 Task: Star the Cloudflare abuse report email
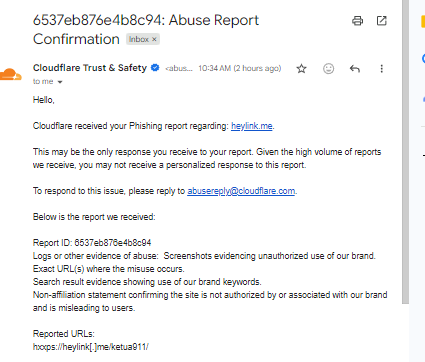pyautogui.click(x=301, y=69)
